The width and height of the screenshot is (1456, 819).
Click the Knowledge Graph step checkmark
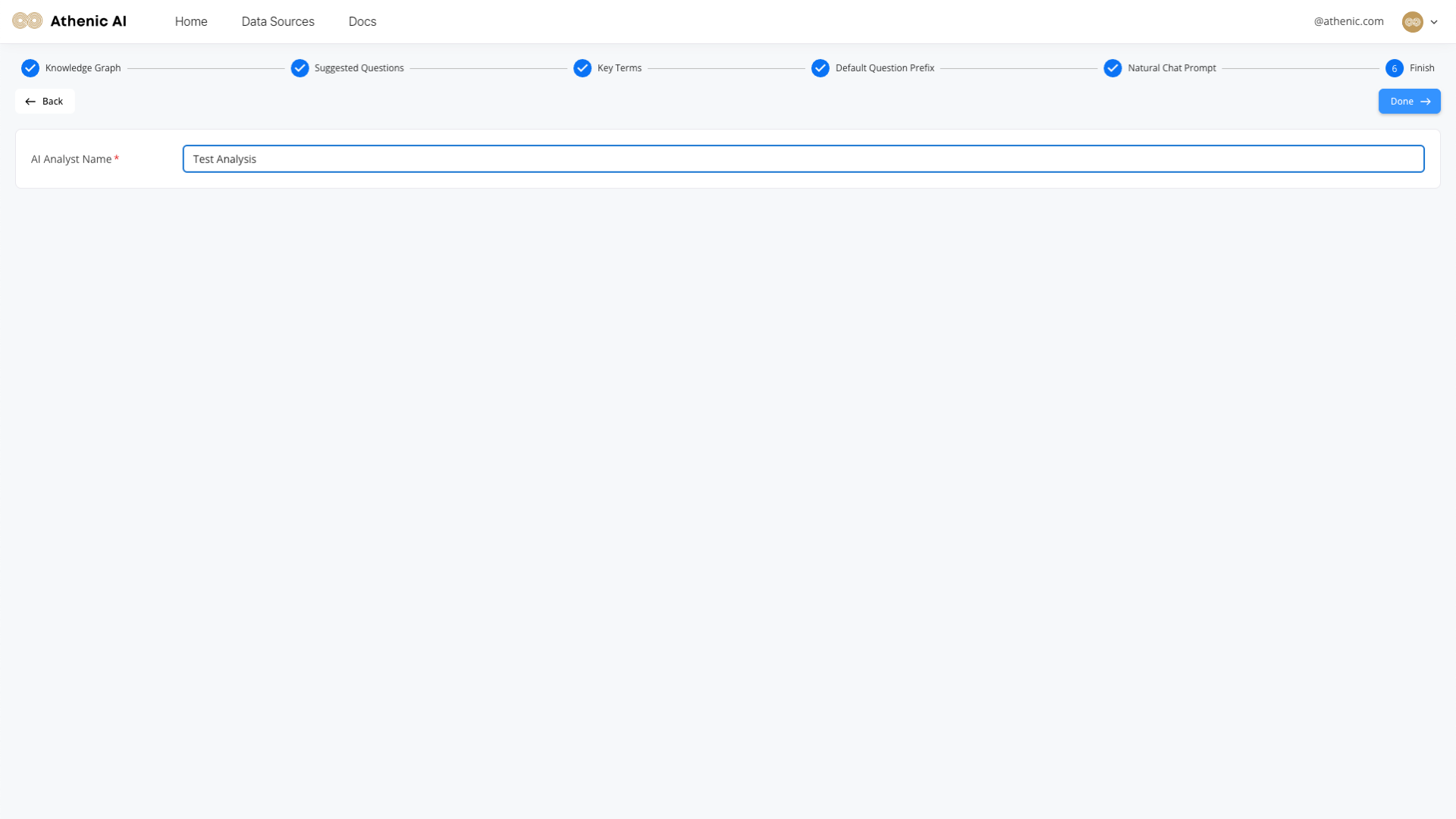[30, 68]
